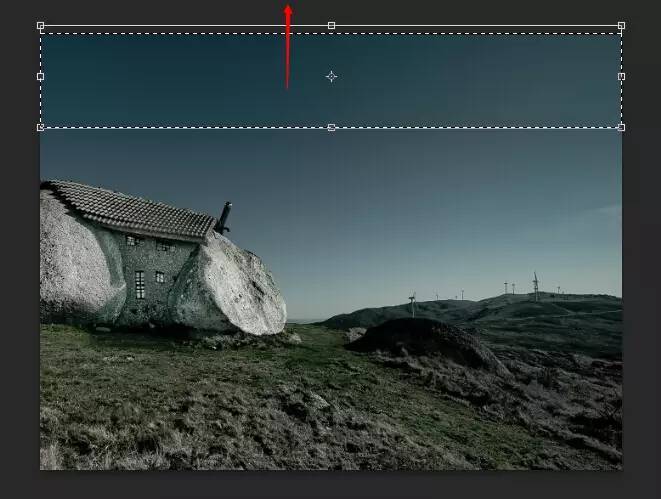
Task: Click the leftmost wind turbine on the ridge
Action: (412, 303)
